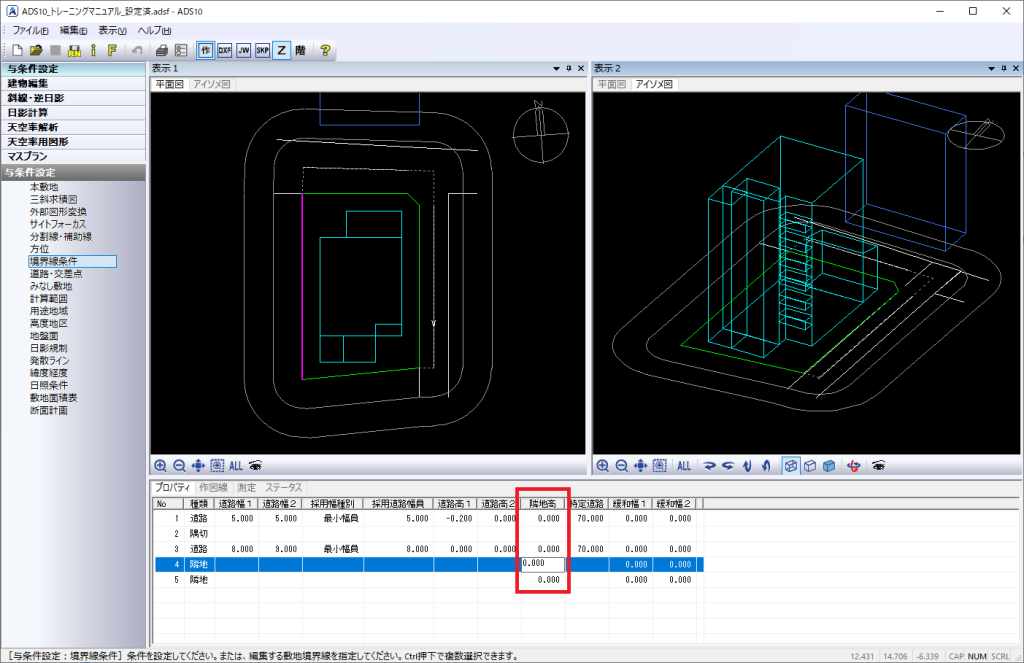Close the 表示 1 panel
Viewport: 1024px width, 663px height.
(x=581, y=69)
